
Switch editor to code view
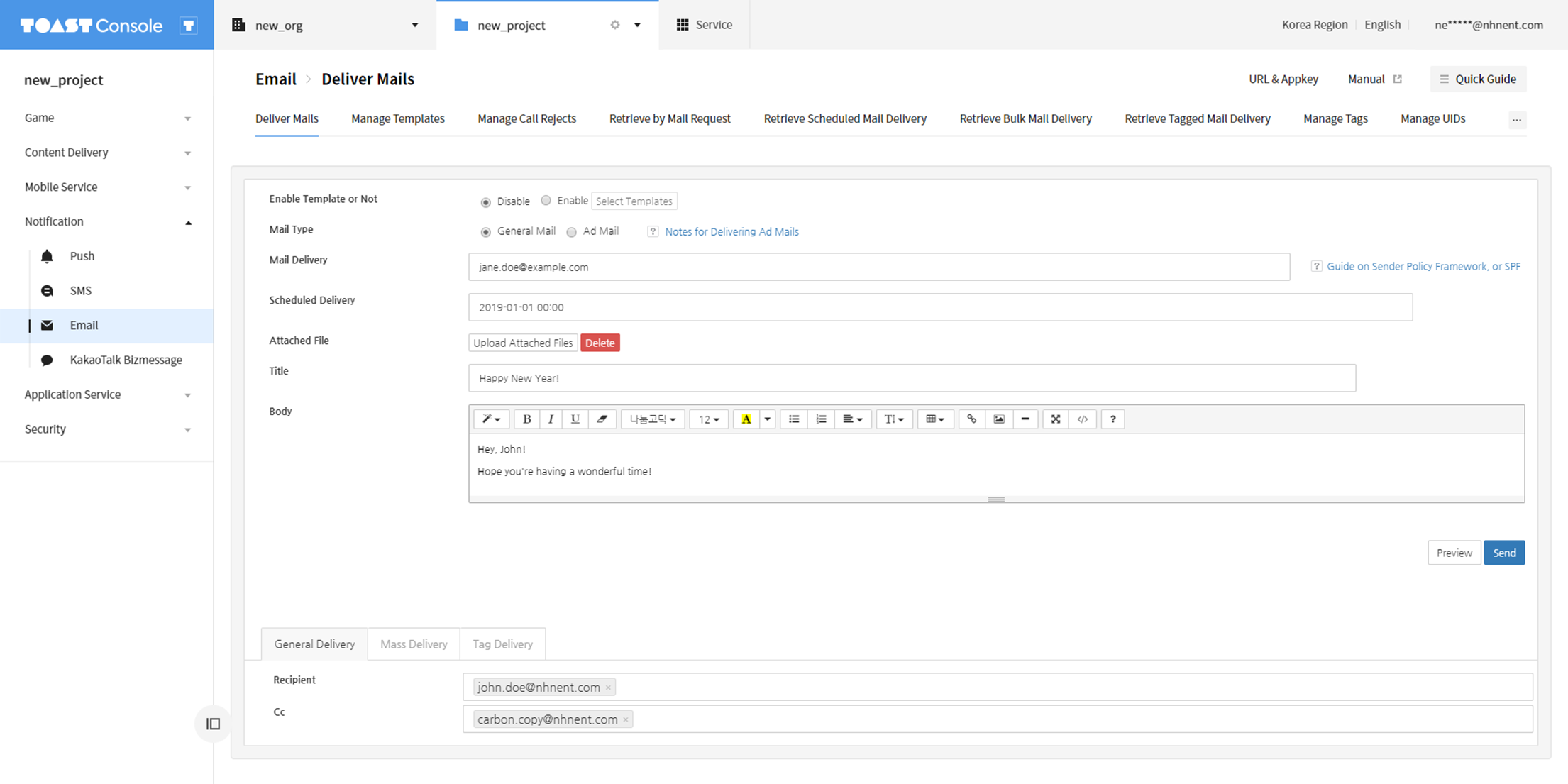point(1082,419)
